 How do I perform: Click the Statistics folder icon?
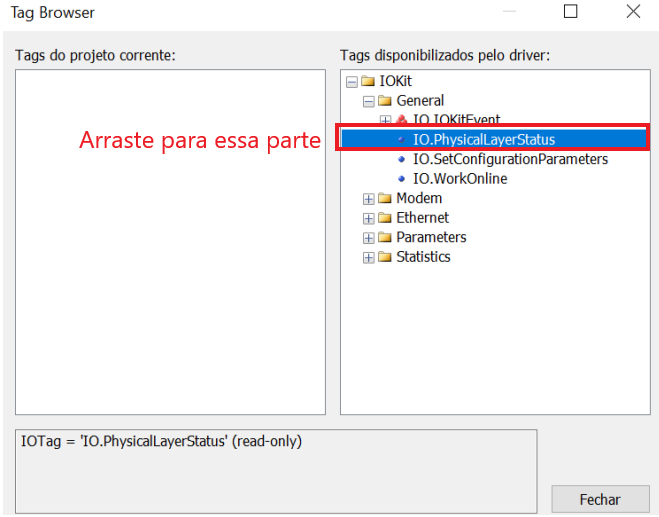(x=385, y=257)
